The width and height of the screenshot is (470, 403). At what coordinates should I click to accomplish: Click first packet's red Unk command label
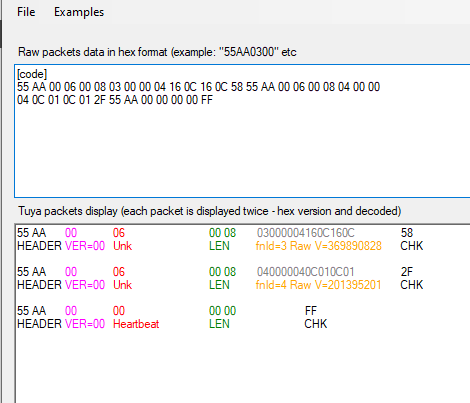[x=122, y=246]
